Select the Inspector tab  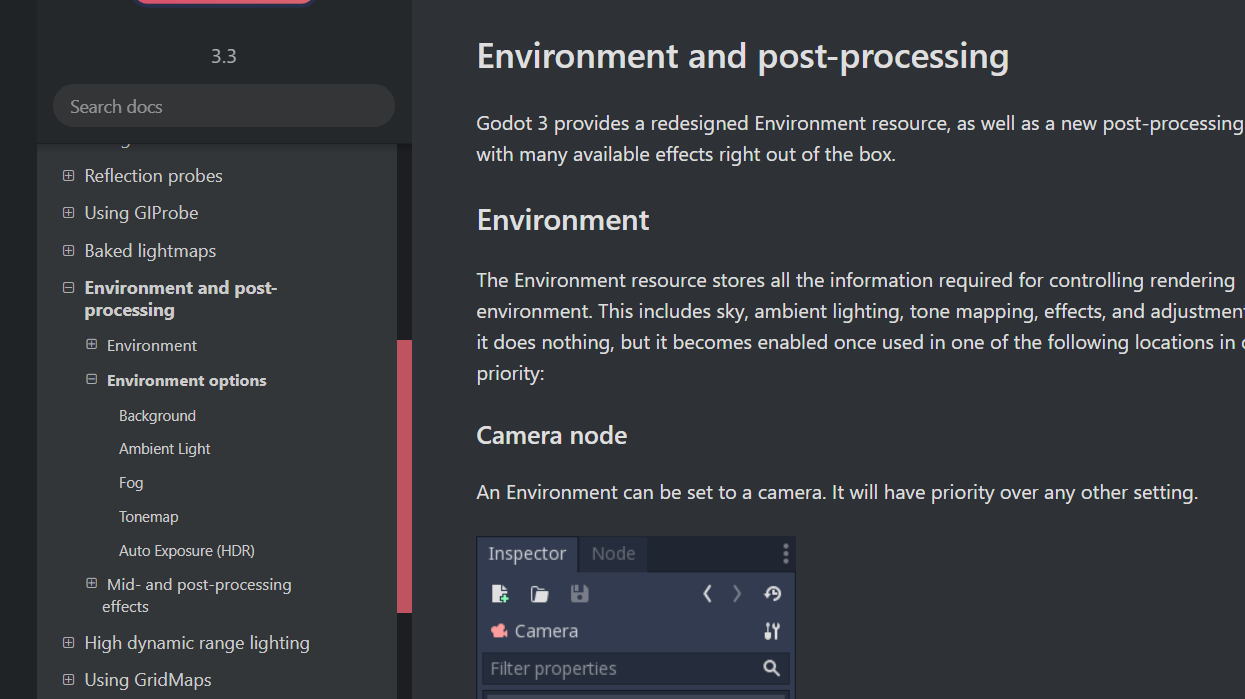click(527, 553)
